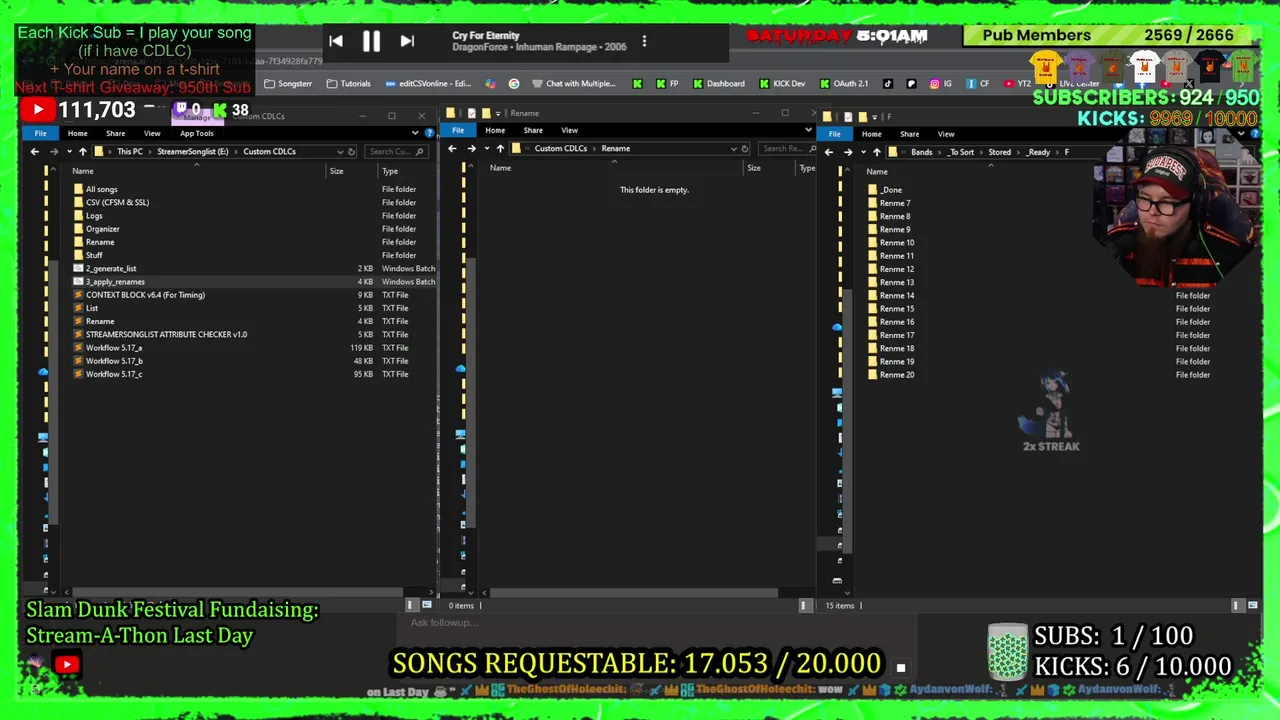Select Custom CDLCs breadcrumb in Rename window
1280x720 pixels.
pos(560,148)
